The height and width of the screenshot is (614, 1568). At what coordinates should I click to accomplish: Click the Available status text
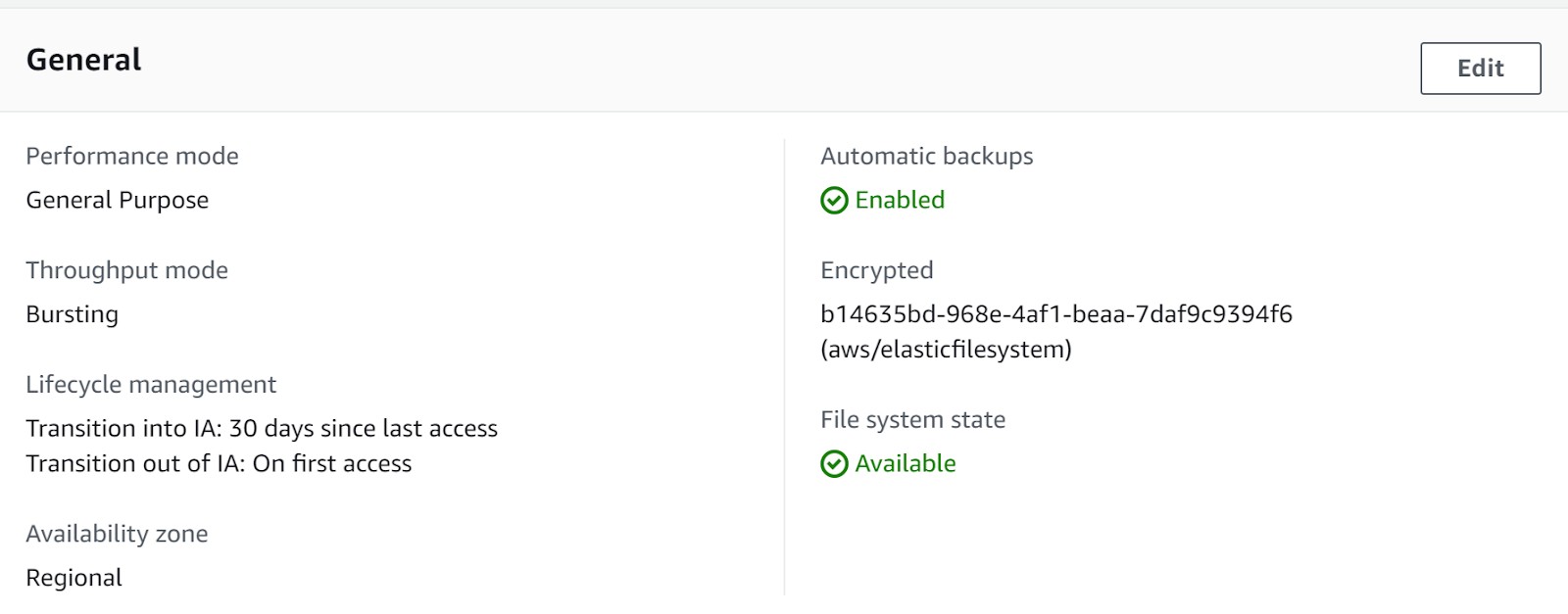(x=905, y=463)
